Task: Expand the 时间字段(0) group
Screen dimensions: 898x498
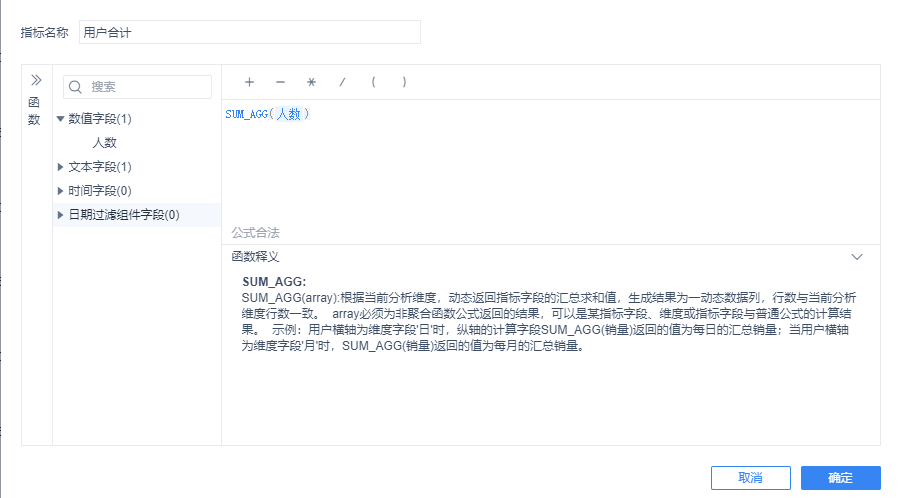Action: 60,191
